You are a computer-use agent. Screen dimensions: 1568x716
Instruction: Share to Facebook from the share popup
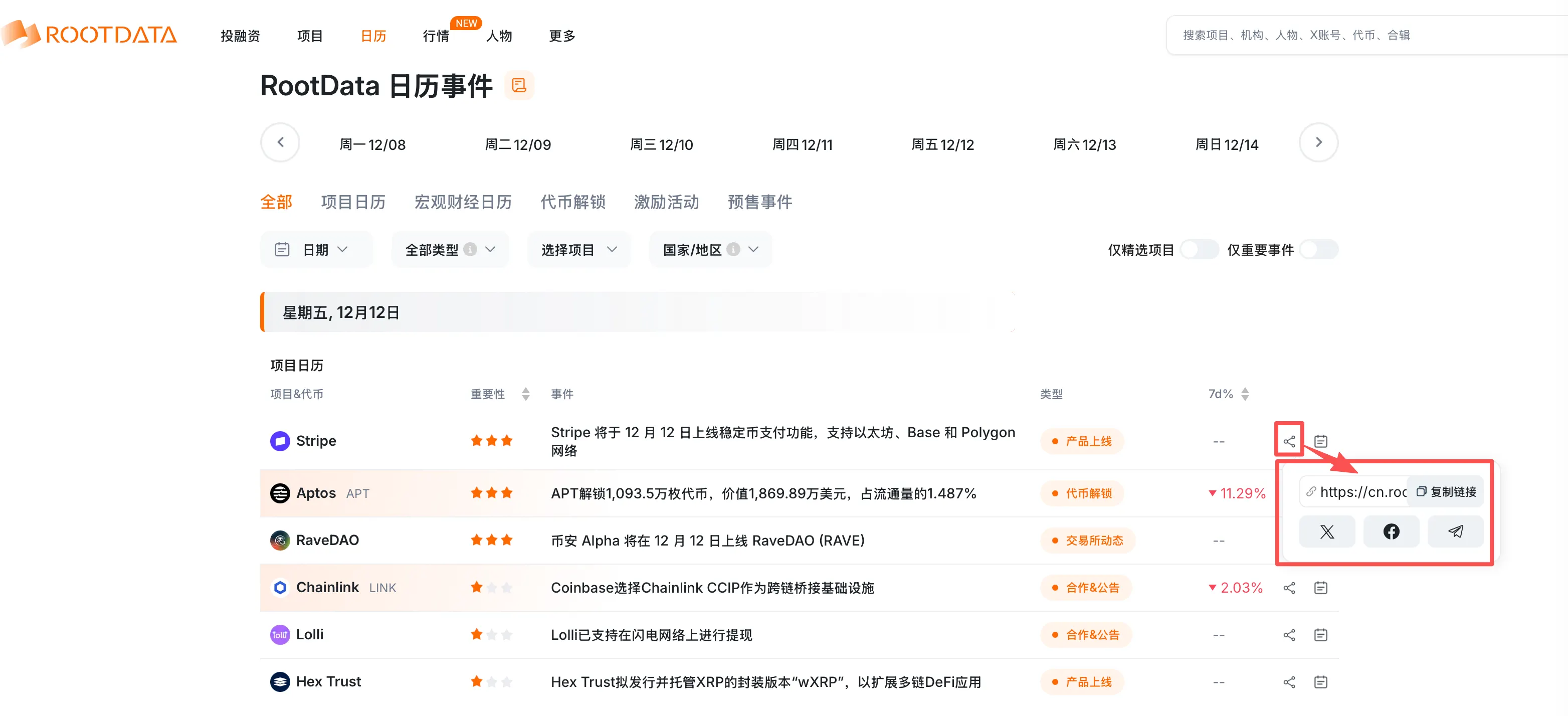[x=1391, y=531]
